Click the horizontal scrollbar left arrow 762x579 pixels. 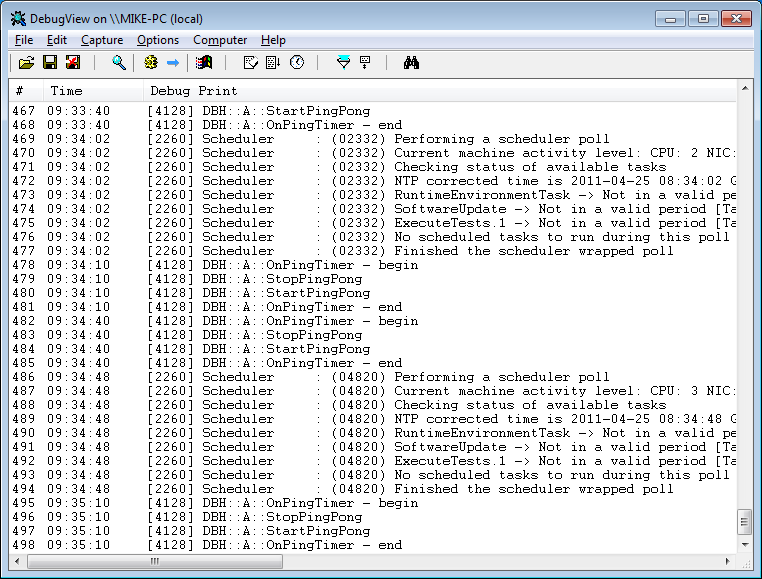[x=17, y=561]
